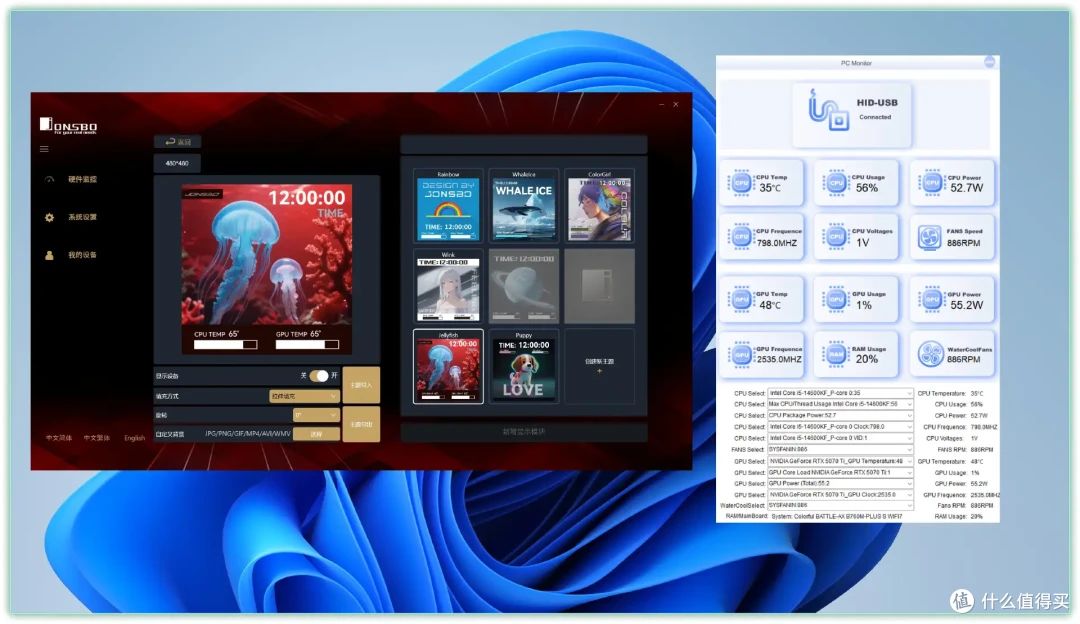Click the RAM chip icon on the RAM Usage tile
Screen dimensions: 1080x624
click(836, 355)
